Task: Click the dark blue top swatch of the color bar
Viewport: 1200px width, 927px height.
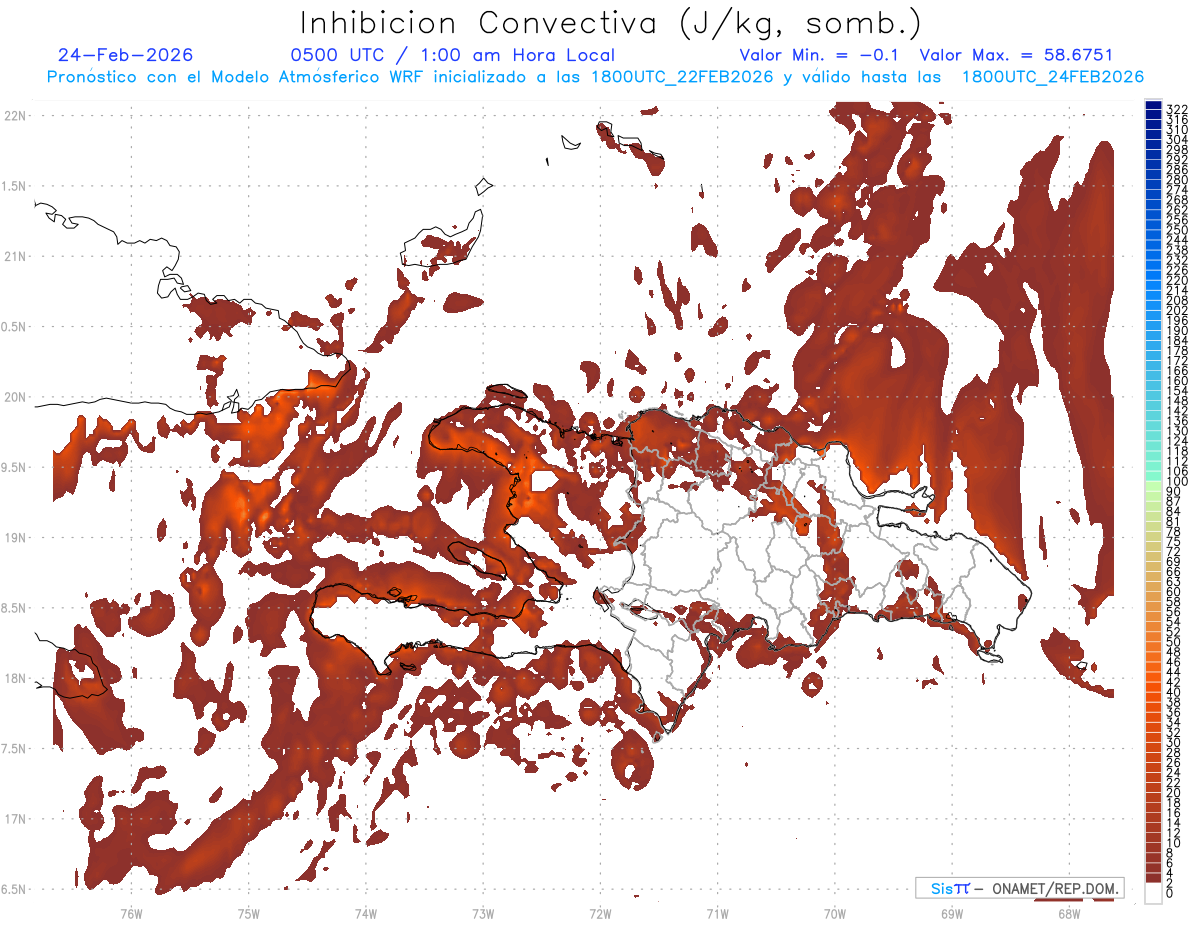Action: coord(1154,105)
